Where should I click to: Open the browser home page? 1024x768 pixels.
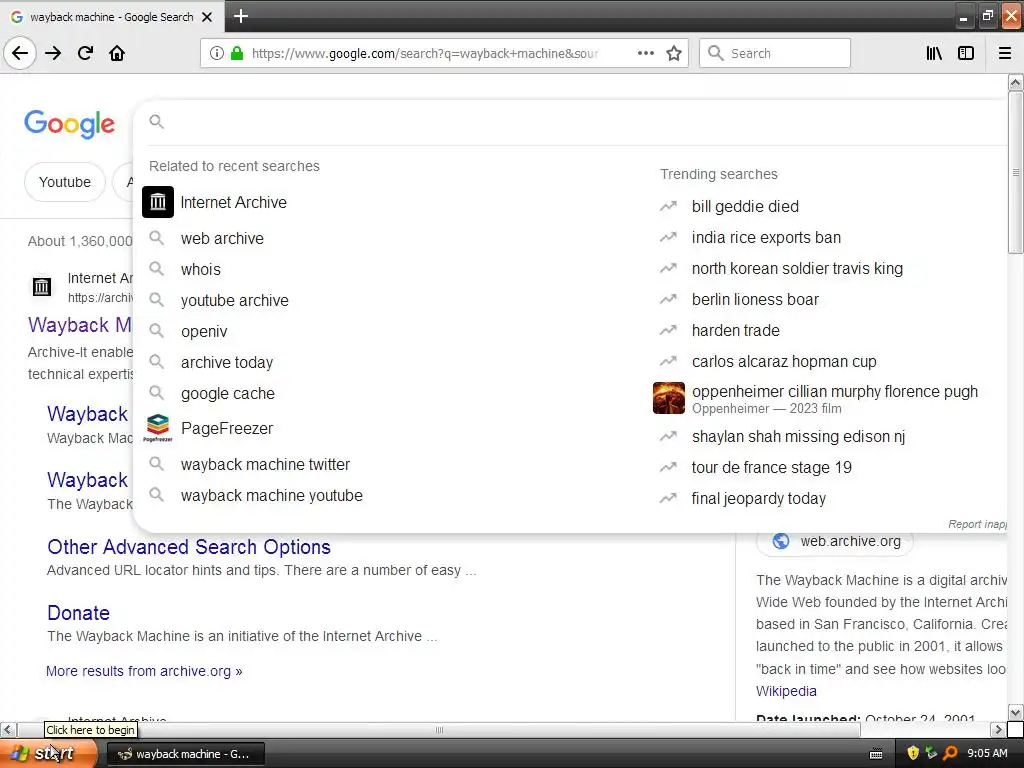click(x=117, y=53)
